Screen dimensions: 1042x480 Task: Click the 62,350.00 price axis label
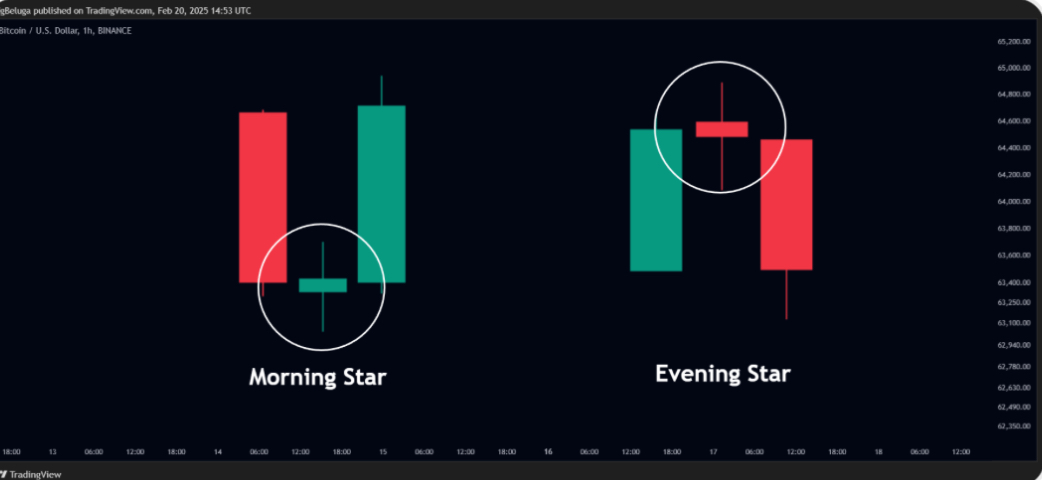1013,427
